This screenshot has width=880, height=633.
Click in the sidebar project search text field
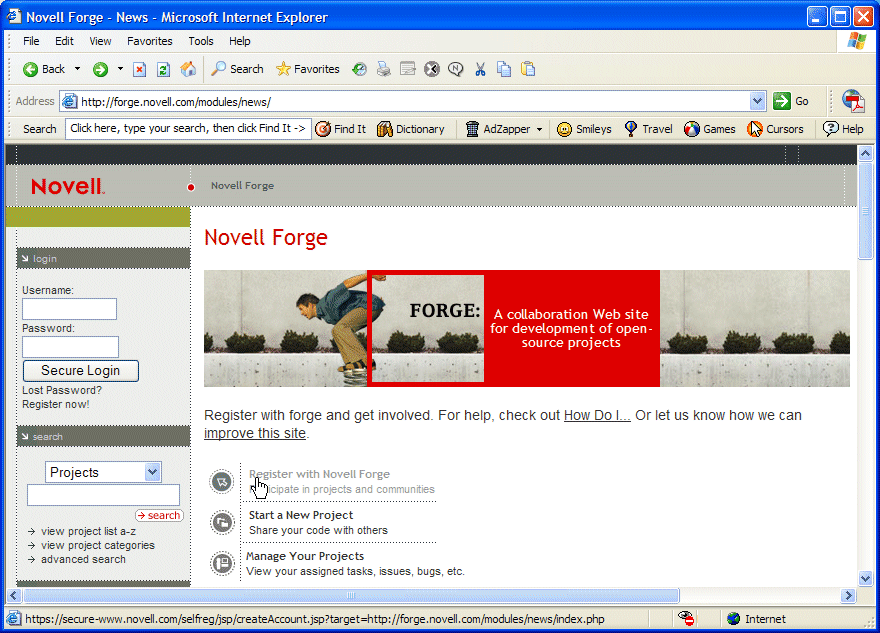pos(103,495)
